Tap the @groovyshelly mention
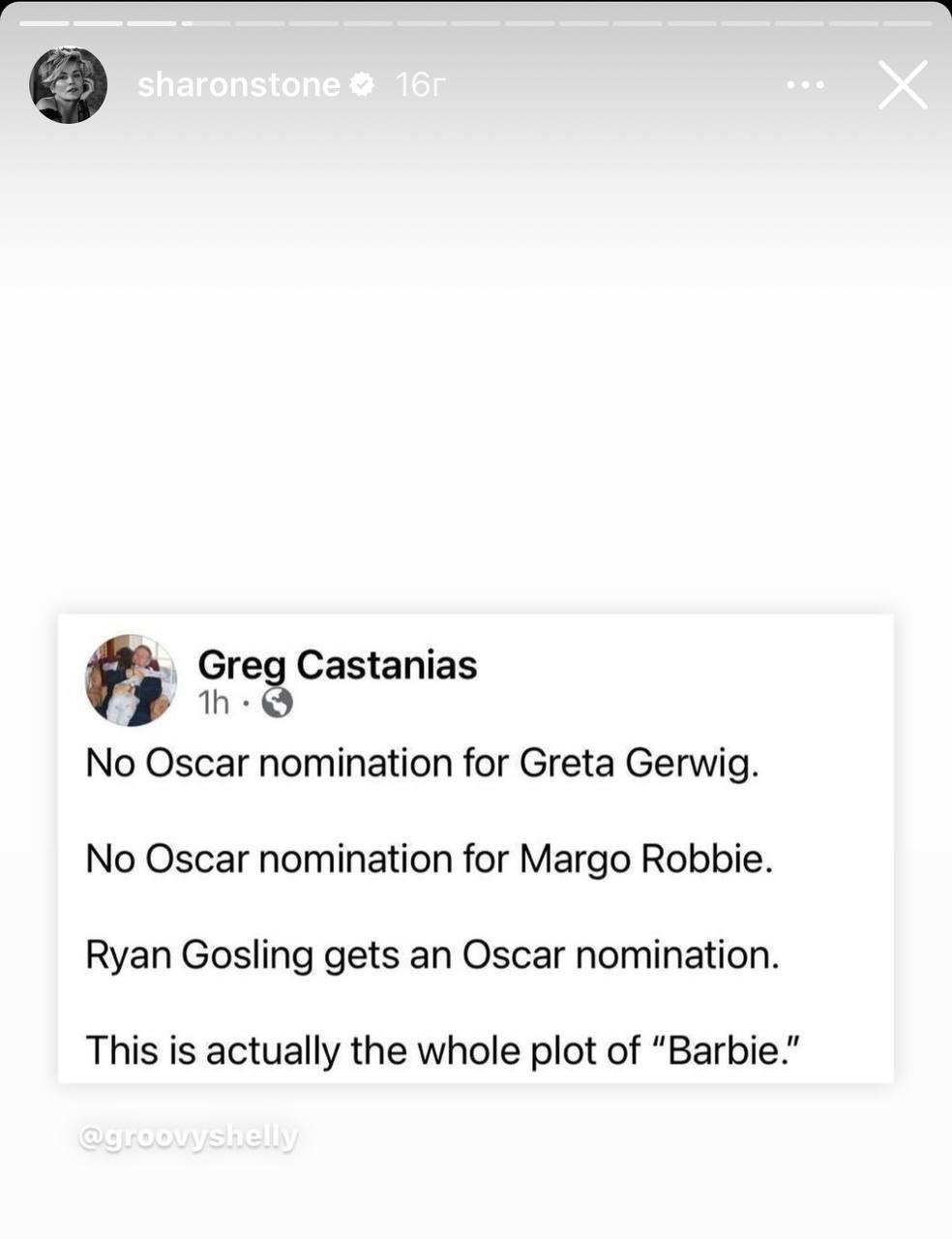 (x=188, y=1136)
